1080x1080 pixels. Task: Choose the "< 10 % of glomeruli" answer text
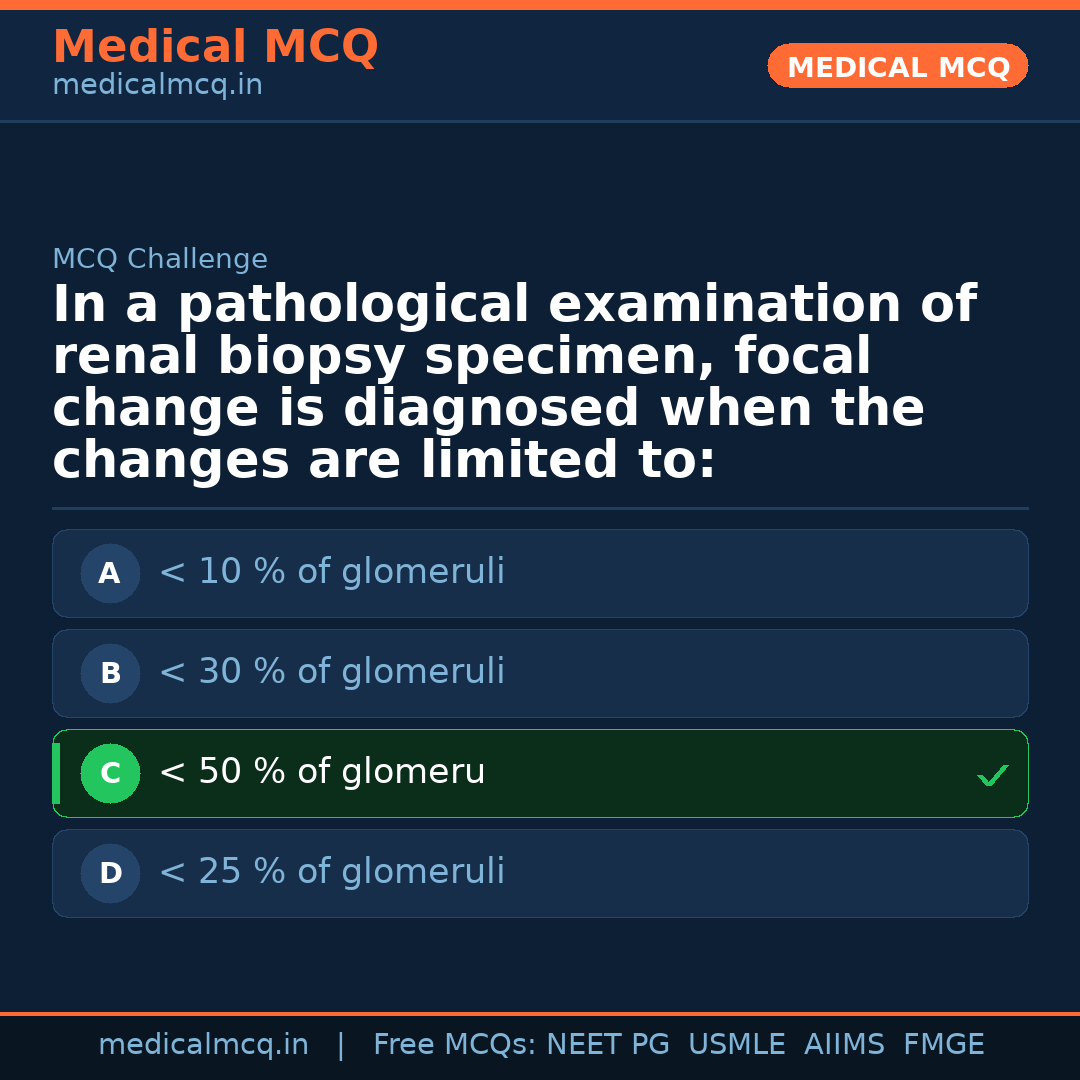(x=331, y=572)
